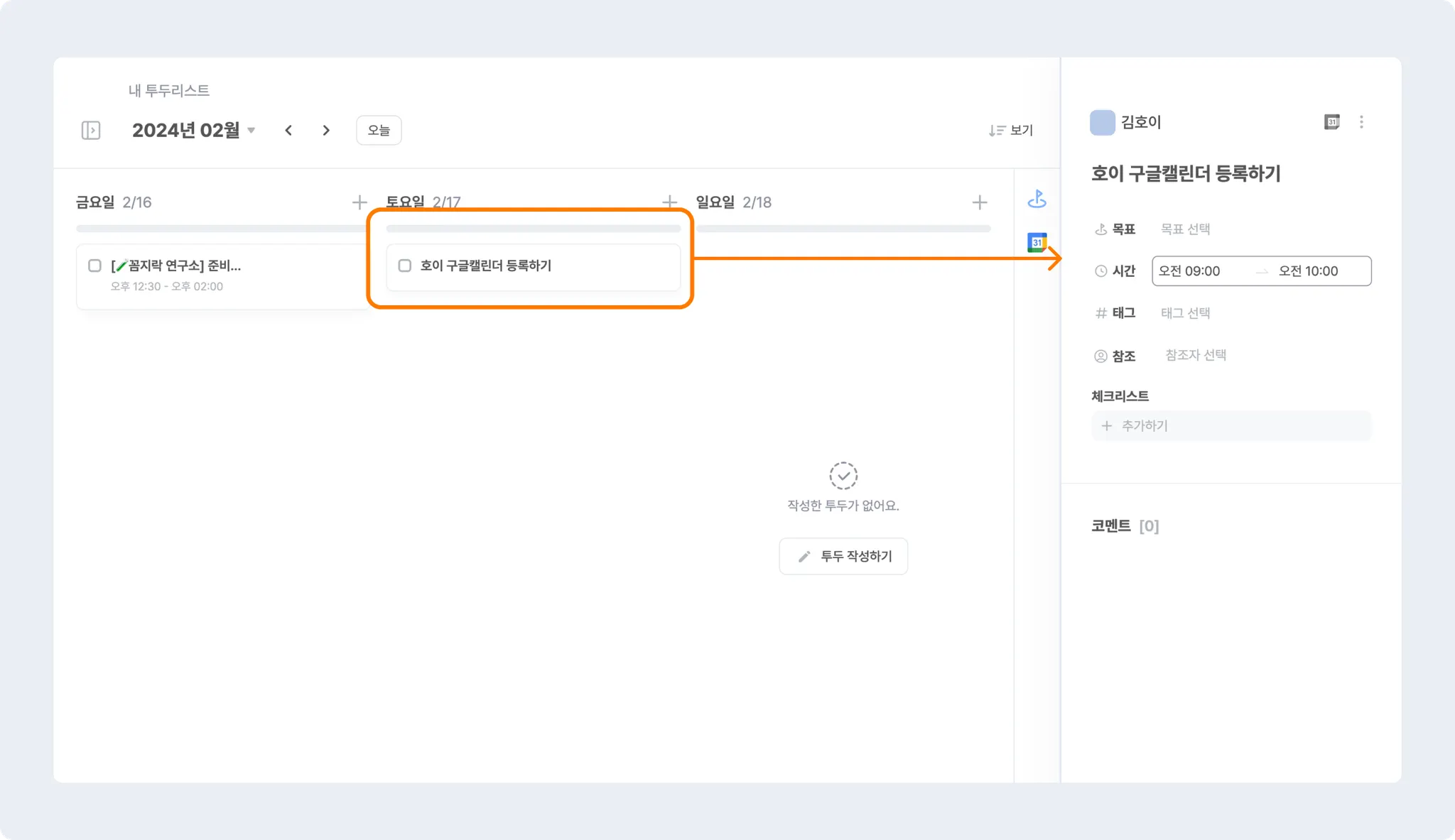Open Google Calendar icon in side rail
Screen dimensions: 1455x840
1037,242
